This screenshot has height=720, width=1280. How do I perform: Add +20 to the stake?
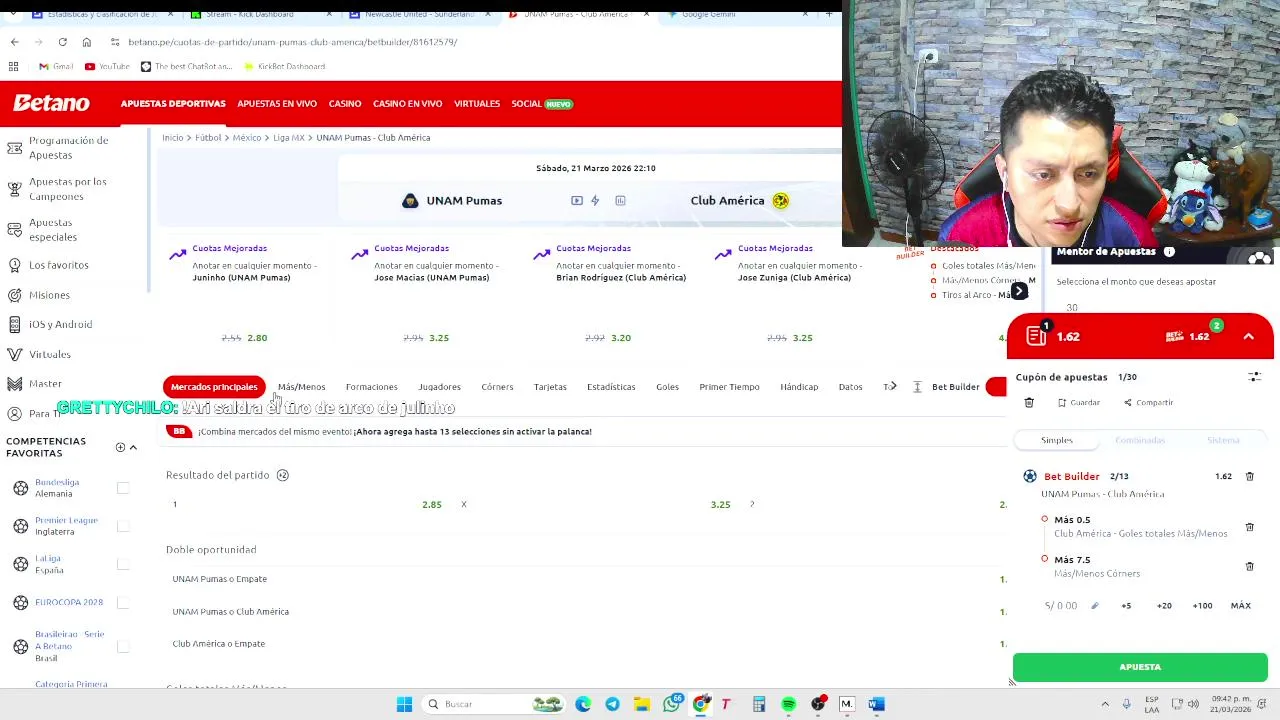pos(1164,605)
